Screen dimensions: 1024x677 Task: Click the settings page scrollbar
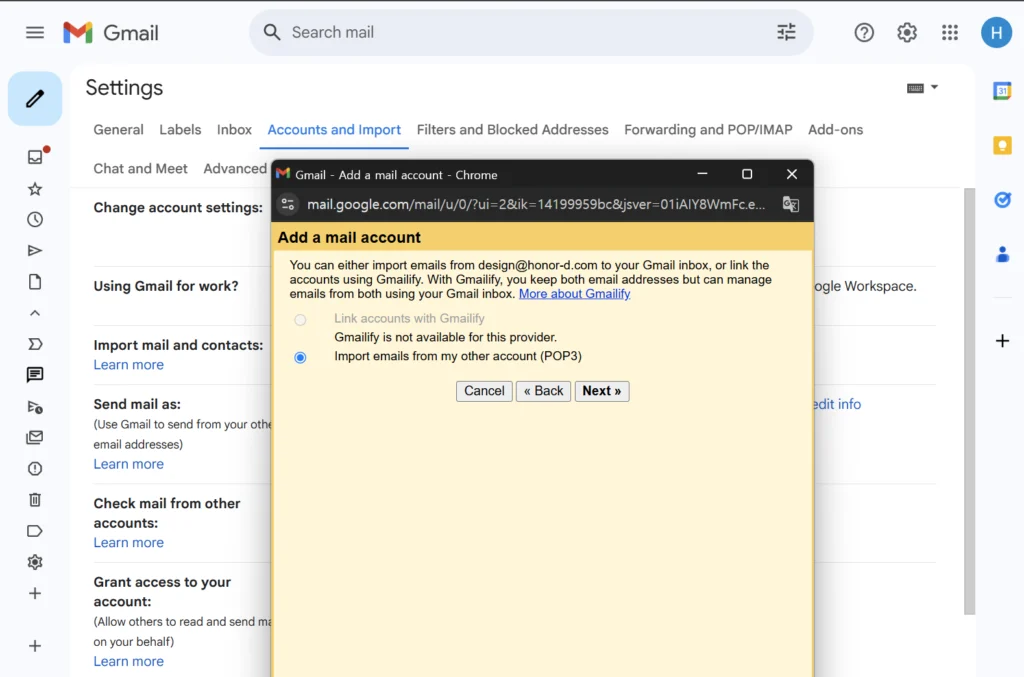point(969,401)
